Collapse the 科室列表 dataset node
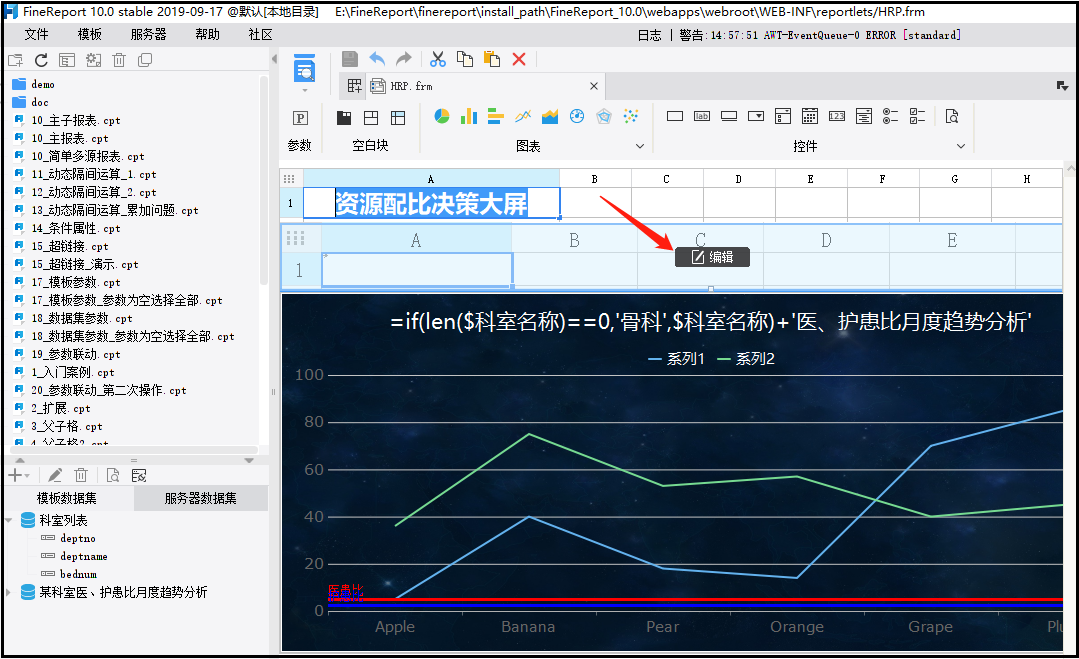 click(9, 521)
